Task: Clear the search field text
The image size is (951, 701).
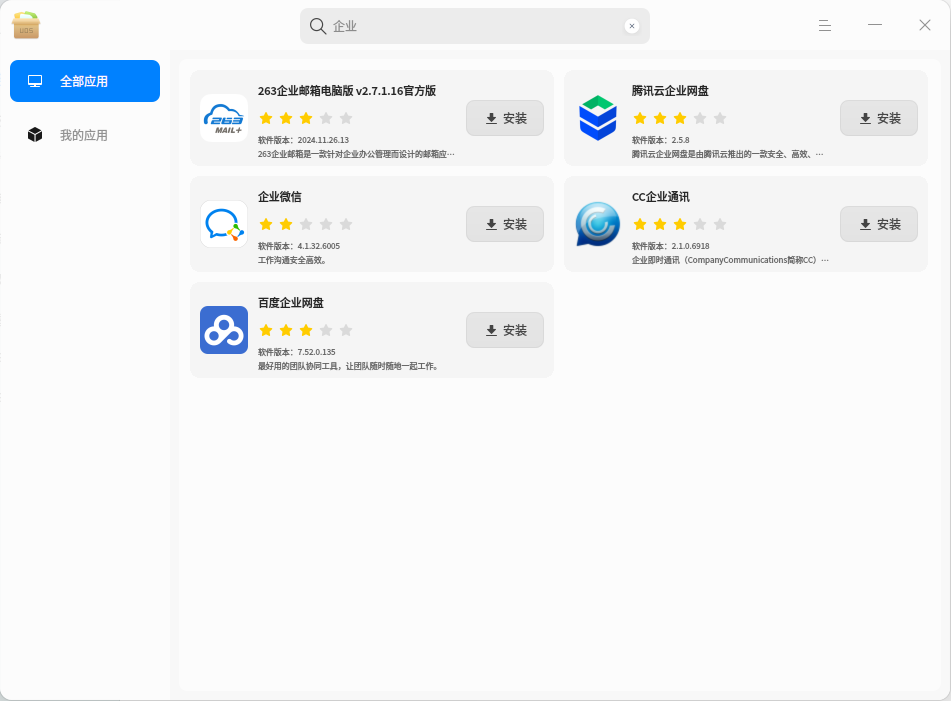Action: [x=632, y=26]
